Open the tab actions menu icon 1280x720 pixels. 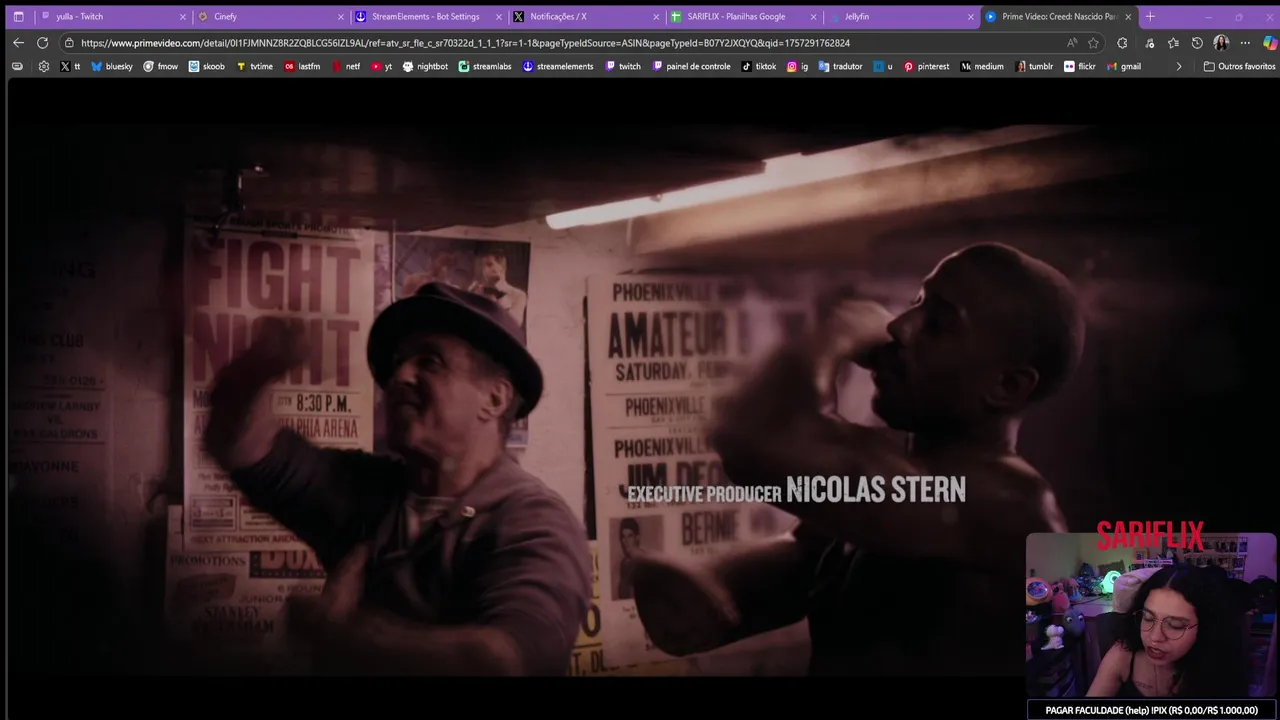point(18,16)
